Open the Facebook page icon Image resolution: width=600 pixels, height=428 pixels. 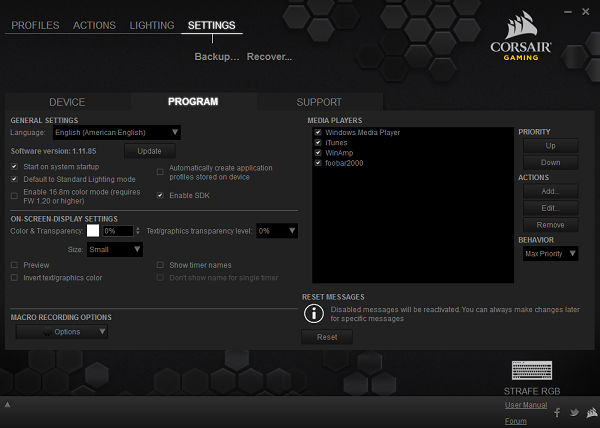point(558,412)
